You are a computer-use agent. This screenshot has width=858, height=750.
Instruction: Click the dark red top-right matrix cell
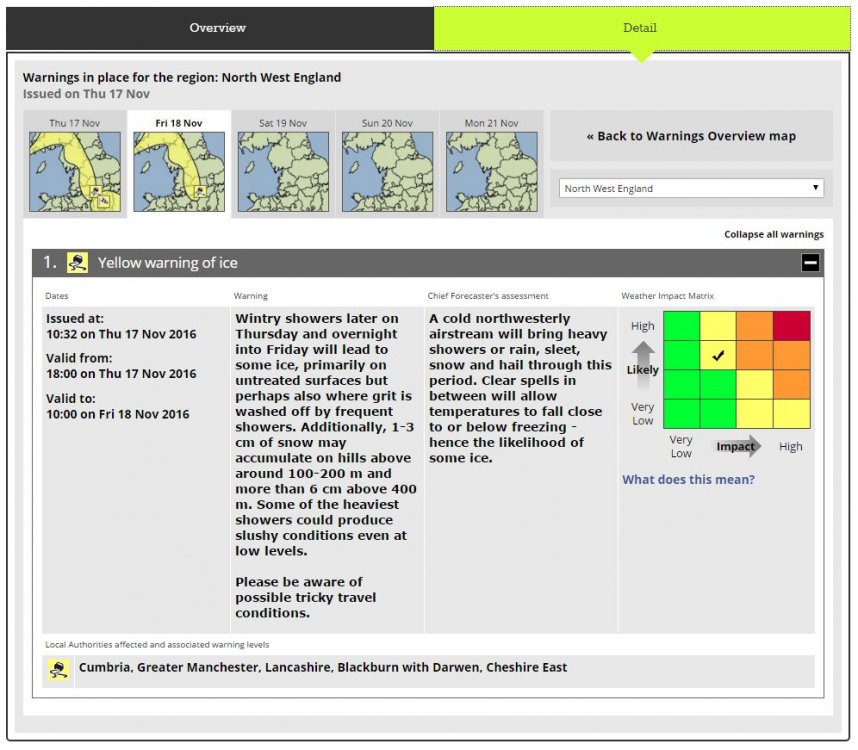pos(791,326)
